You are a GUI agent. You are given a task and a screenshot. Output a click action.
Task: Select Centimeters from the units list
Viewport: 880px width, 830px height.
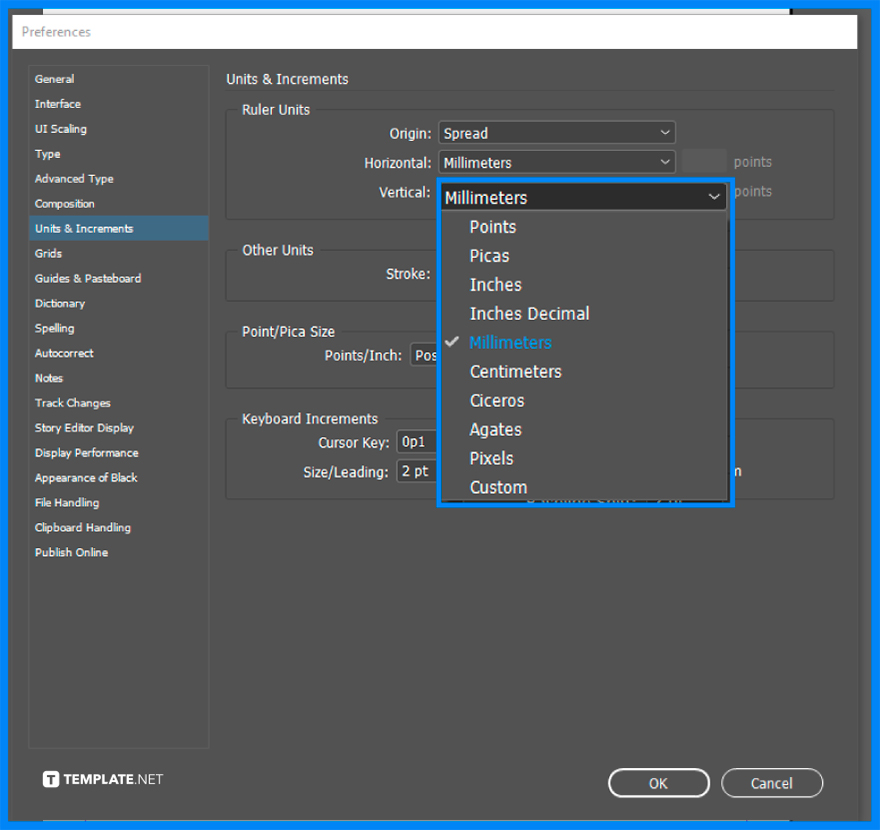[516, 371]
